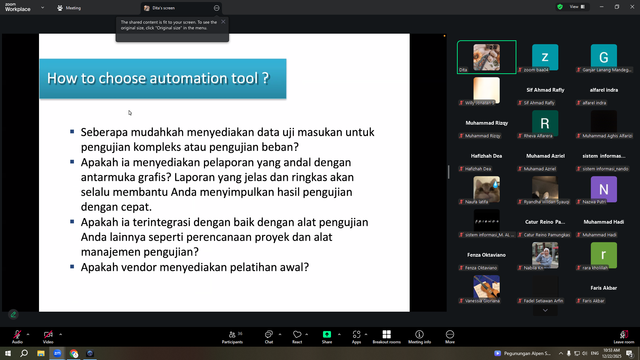Select the Sif Ahmad Rafly participant tile
The image size is (640, 360).
click(x=545, y=91)
